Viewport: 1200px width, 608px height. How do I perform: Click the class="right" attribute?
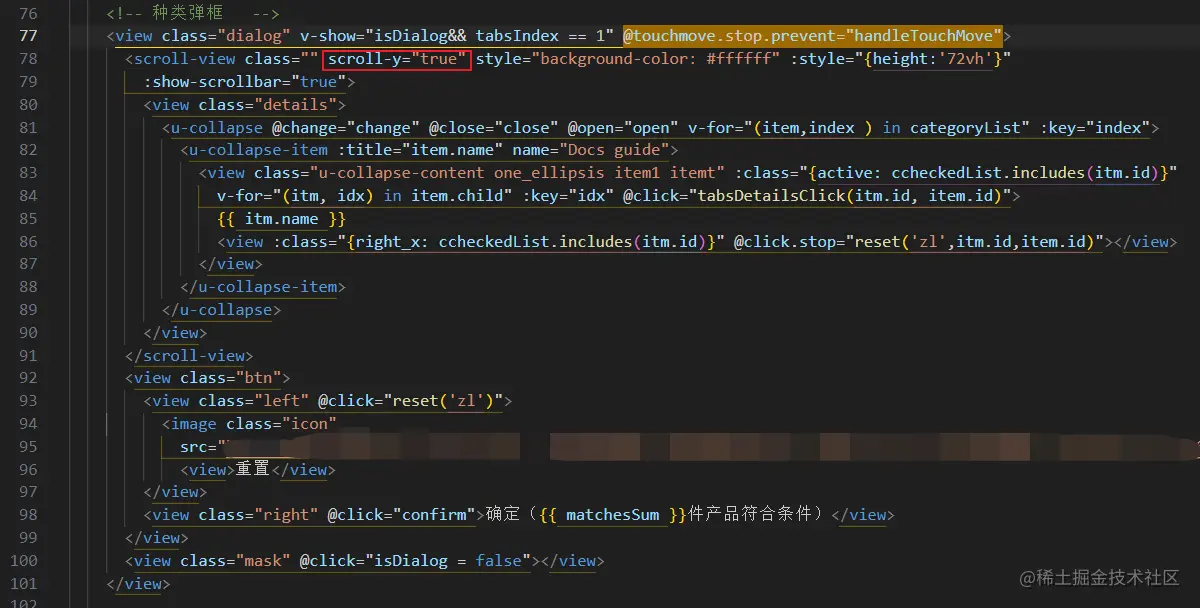pyautogui.click(x=258, y=515)
